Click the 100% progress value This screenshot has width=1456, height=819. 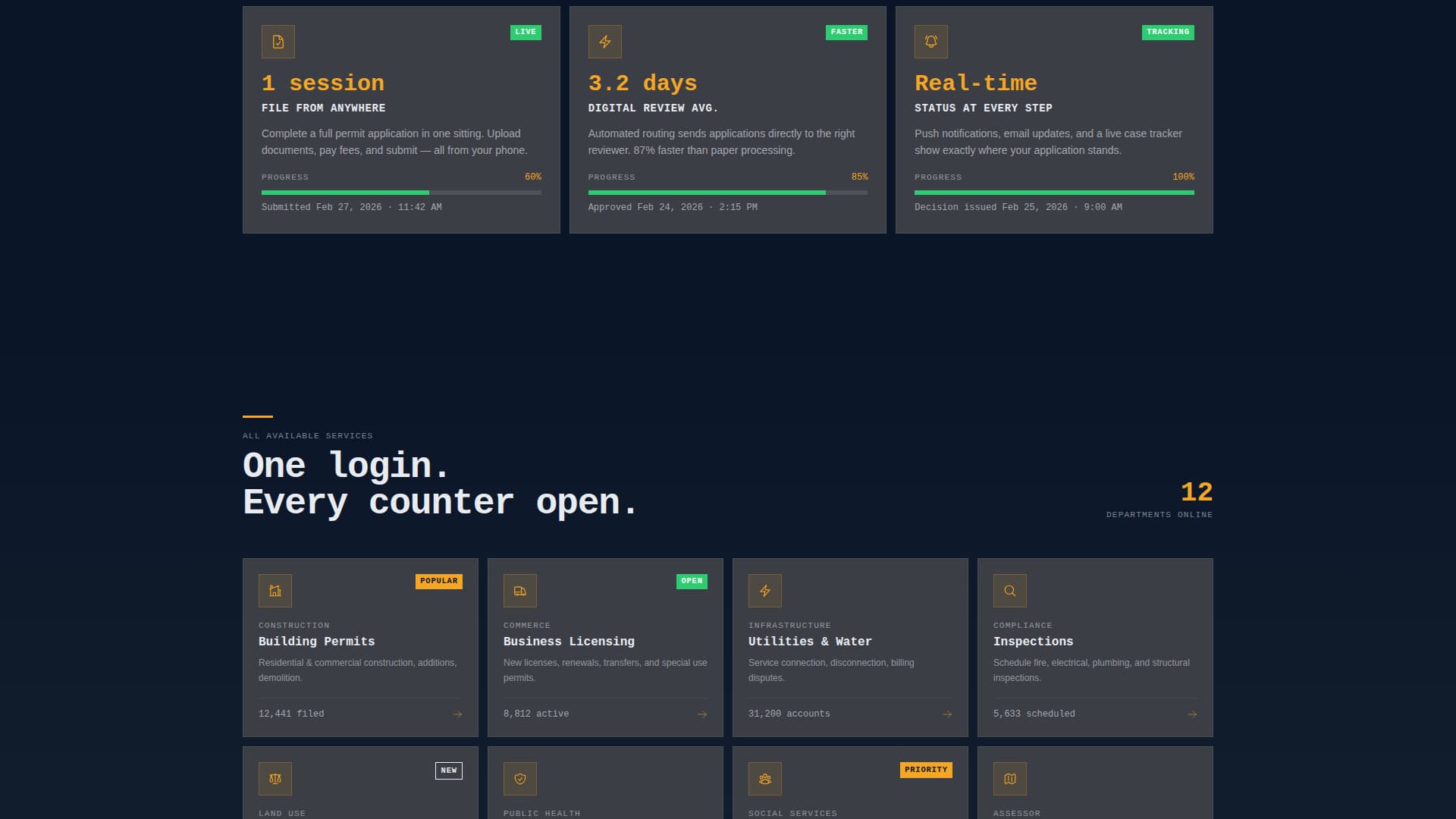click(1183, 177)
